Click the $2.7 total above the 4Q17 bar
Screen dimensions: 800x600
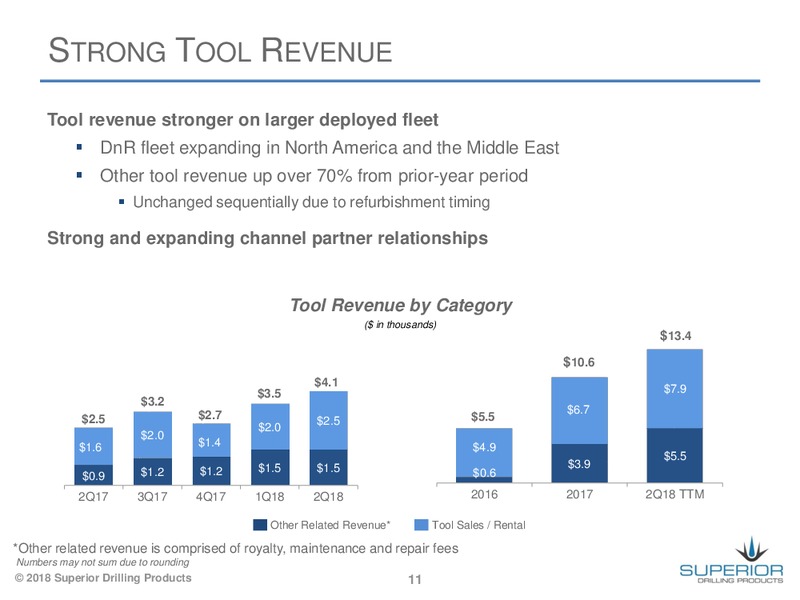pyautogui.click(x=210, y=415)
